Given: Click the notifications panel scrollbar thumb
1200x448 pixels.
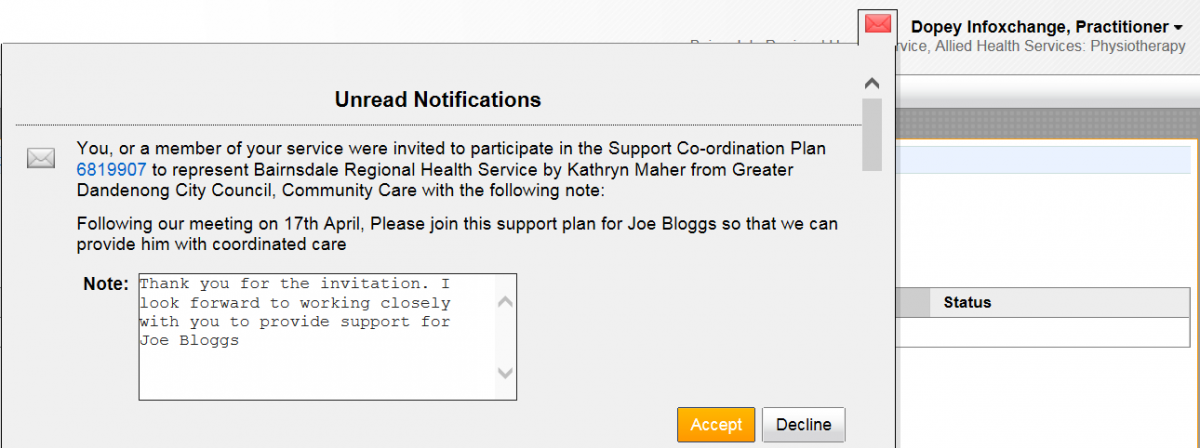Looking at the screenshot, I should (x=871, y=134).
